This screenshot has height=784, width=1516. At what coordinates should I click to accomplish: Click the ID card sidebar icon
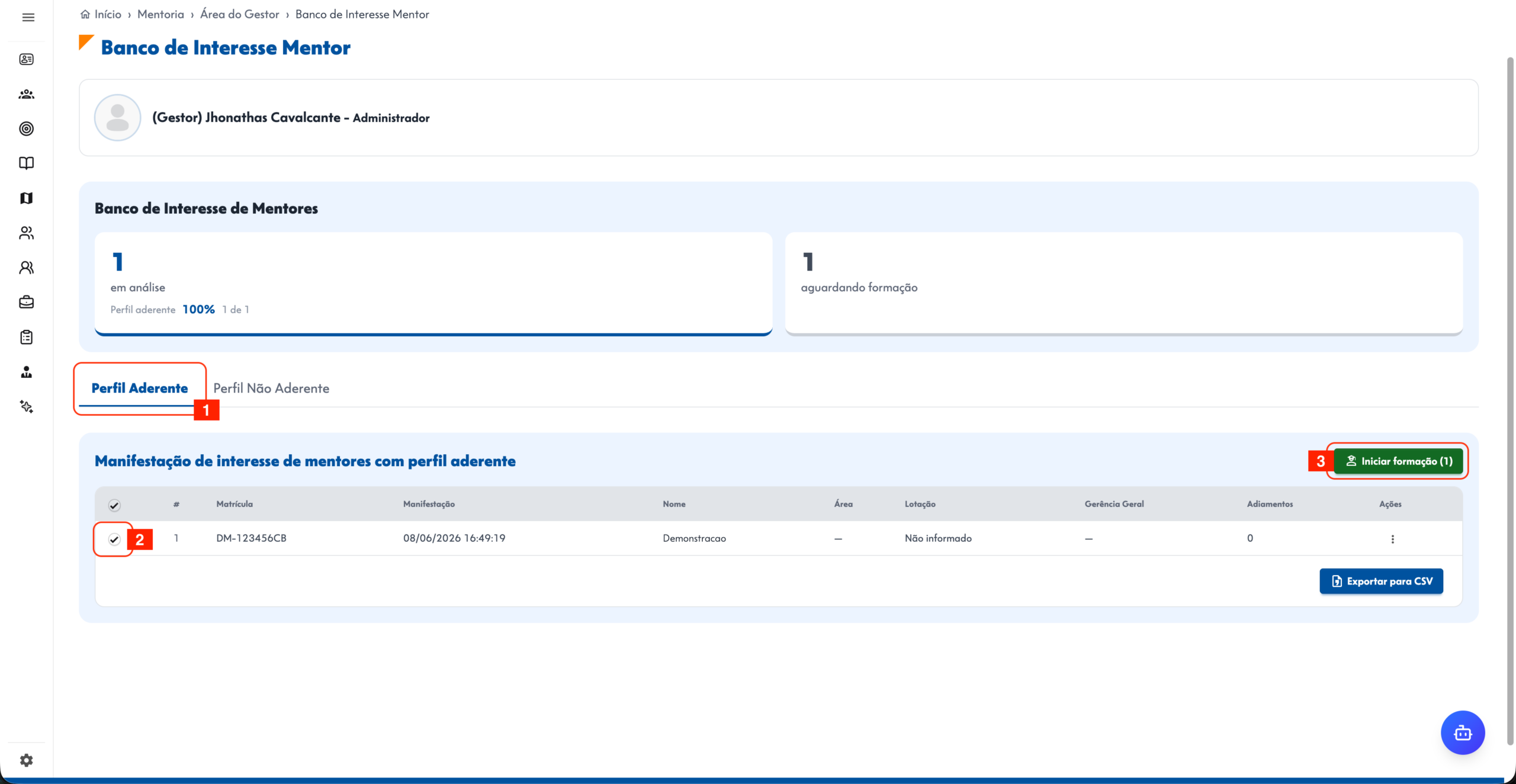pyautogui.click(x=27, y=59)
